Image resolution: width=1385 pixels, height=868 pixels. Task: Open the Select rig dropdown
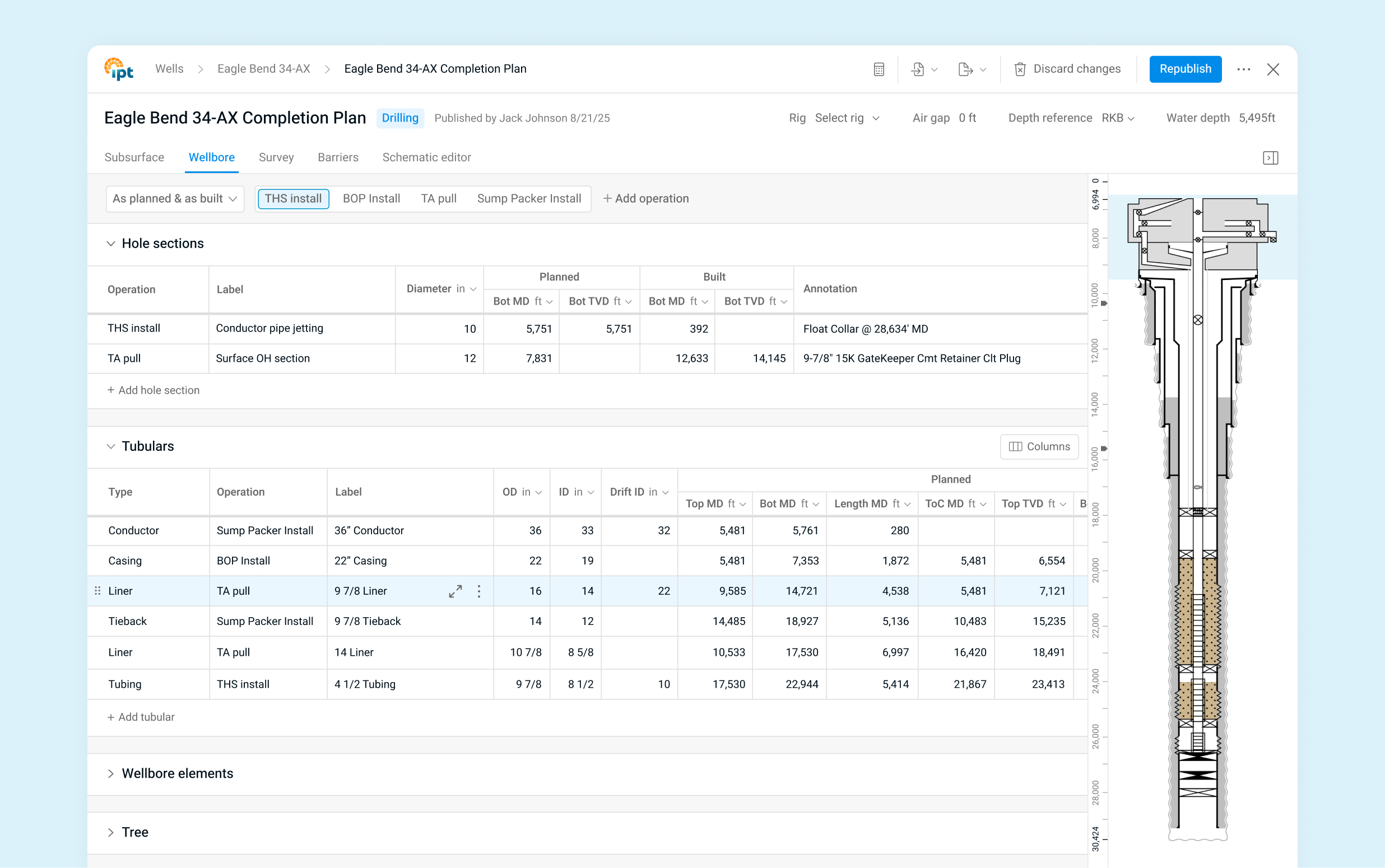coord(847,118)
